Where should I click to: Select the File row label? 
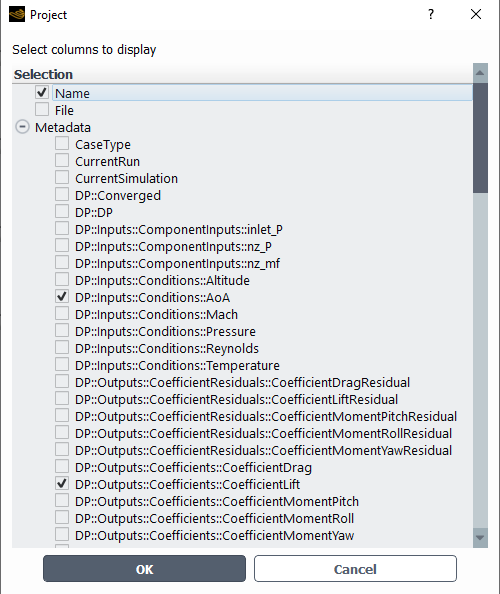(x=64, y=110)
